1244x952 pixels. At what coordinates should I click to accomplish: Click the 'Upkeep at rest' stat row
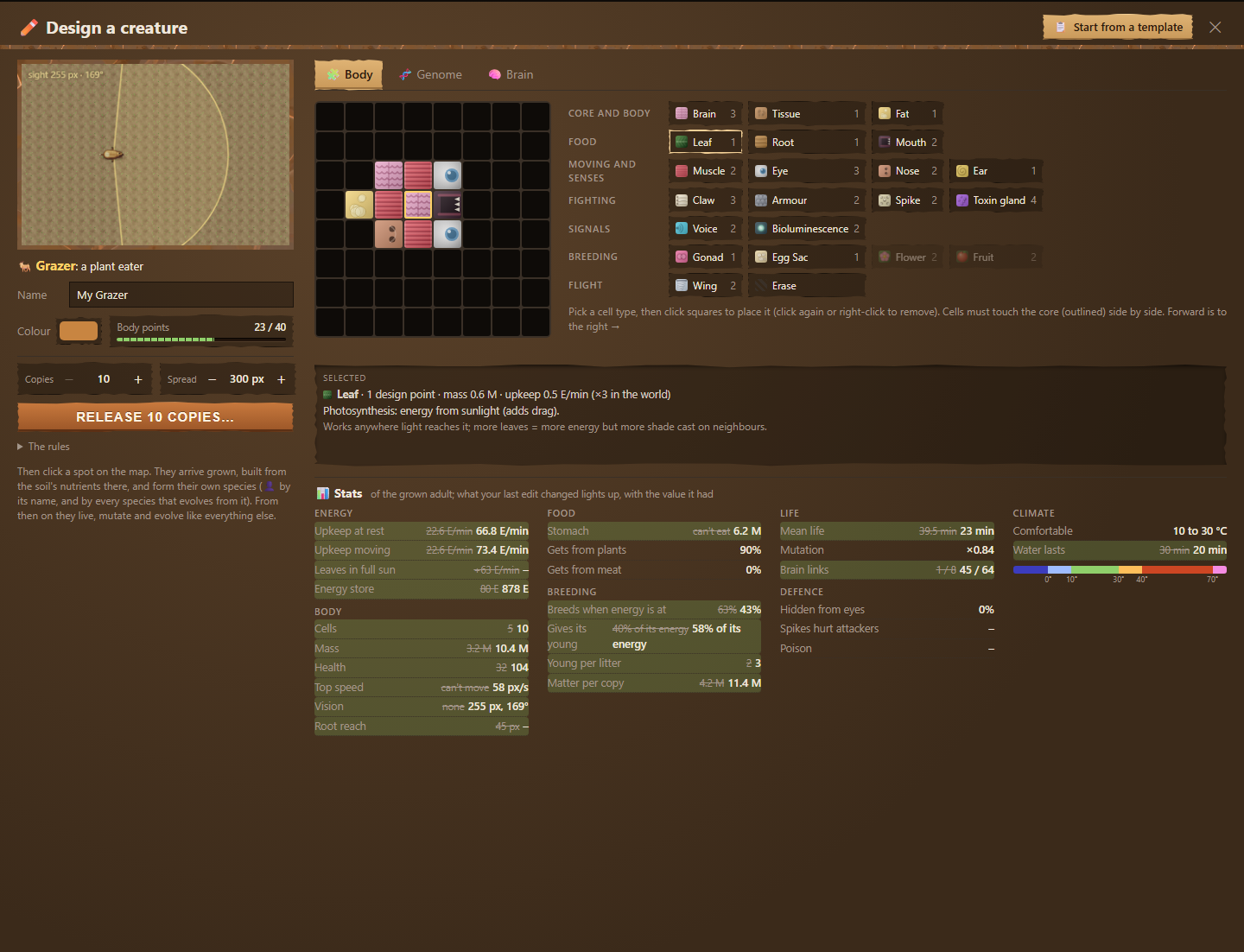tap(422, 531)
